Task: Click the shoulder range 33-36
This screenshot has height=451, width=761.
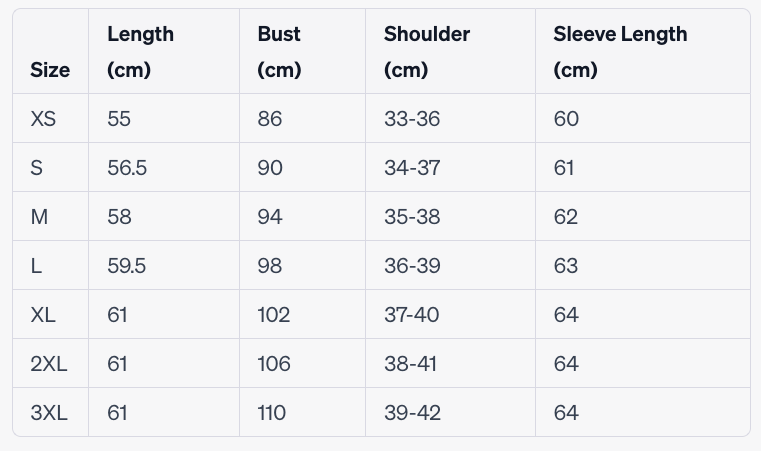Action: pos(412,119)
